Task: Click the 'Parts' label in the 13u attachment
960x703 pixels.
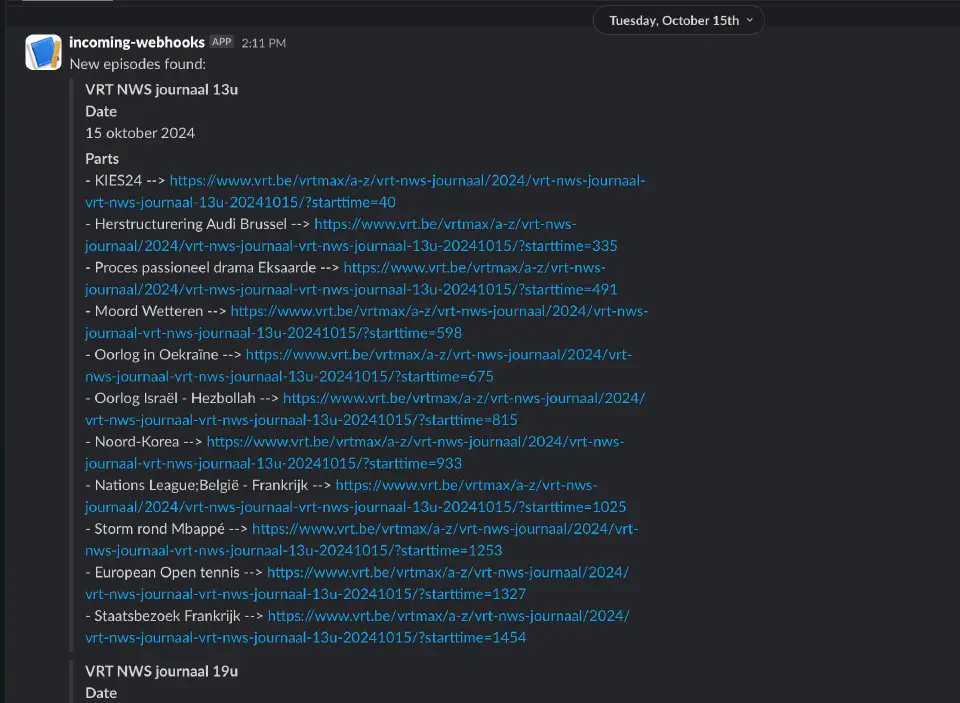Action: coord(102,159)
